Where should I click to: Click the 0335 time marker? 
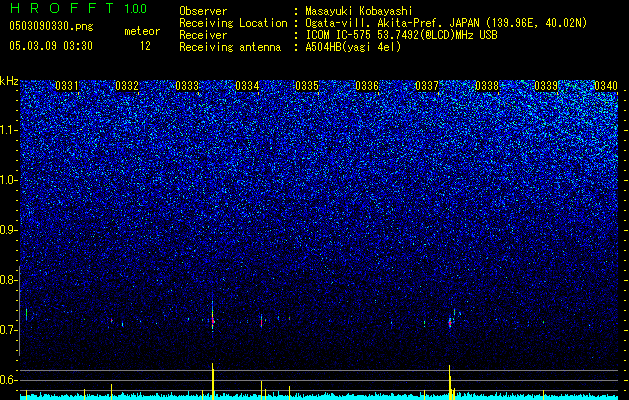(x=307, y=86)
